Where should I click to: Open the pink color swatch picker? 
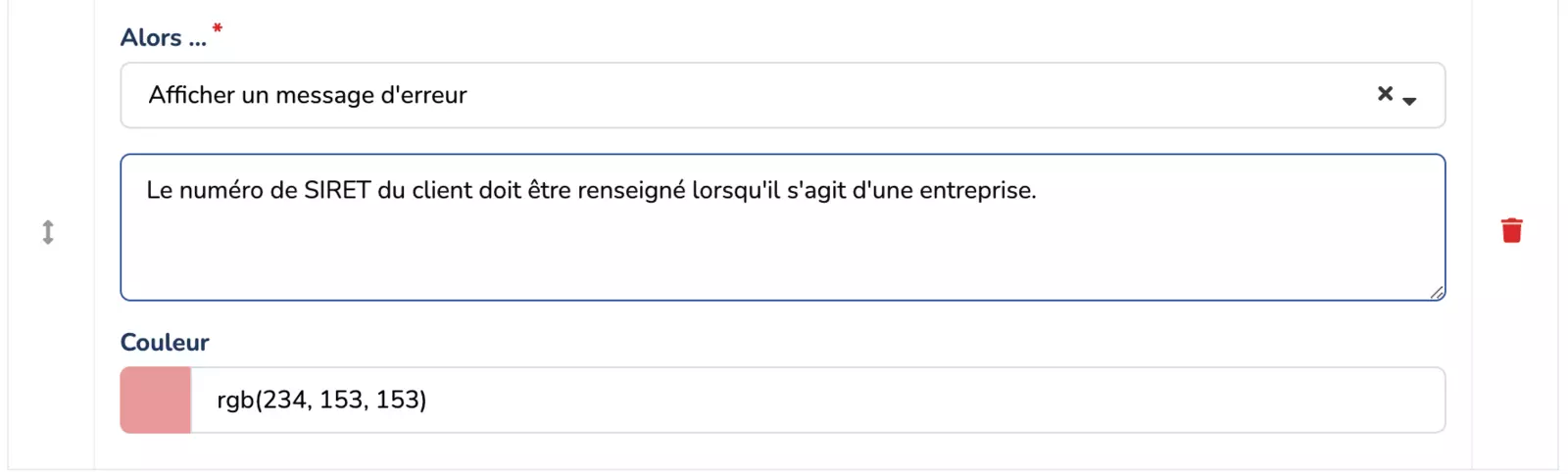[156, 400]
